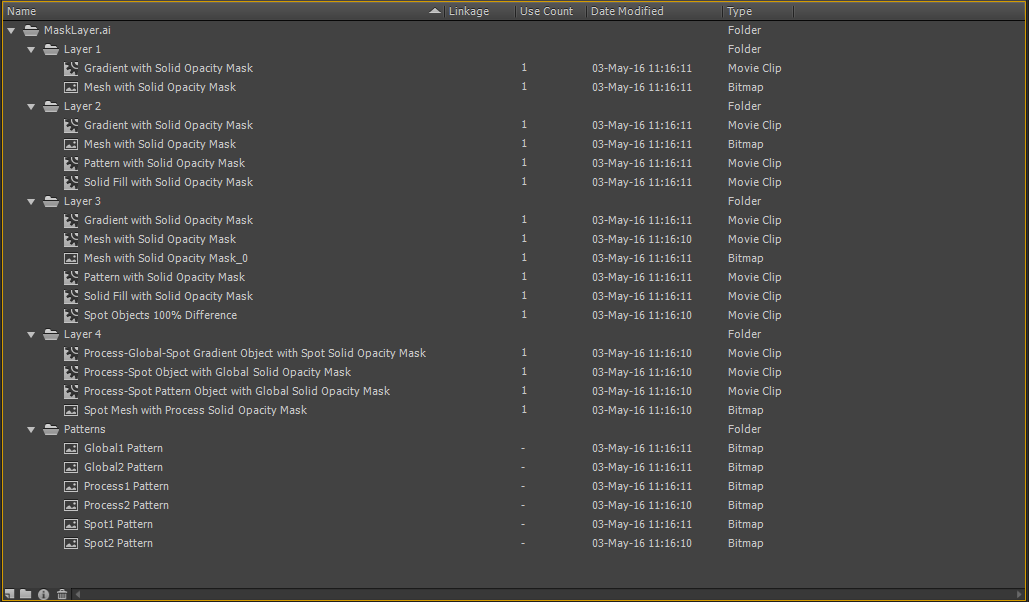The image size is (1029, 602).
Task: Select Process-Spot Pattern Object with Global Solid Opacity Mask
Action: coord(237,391)
